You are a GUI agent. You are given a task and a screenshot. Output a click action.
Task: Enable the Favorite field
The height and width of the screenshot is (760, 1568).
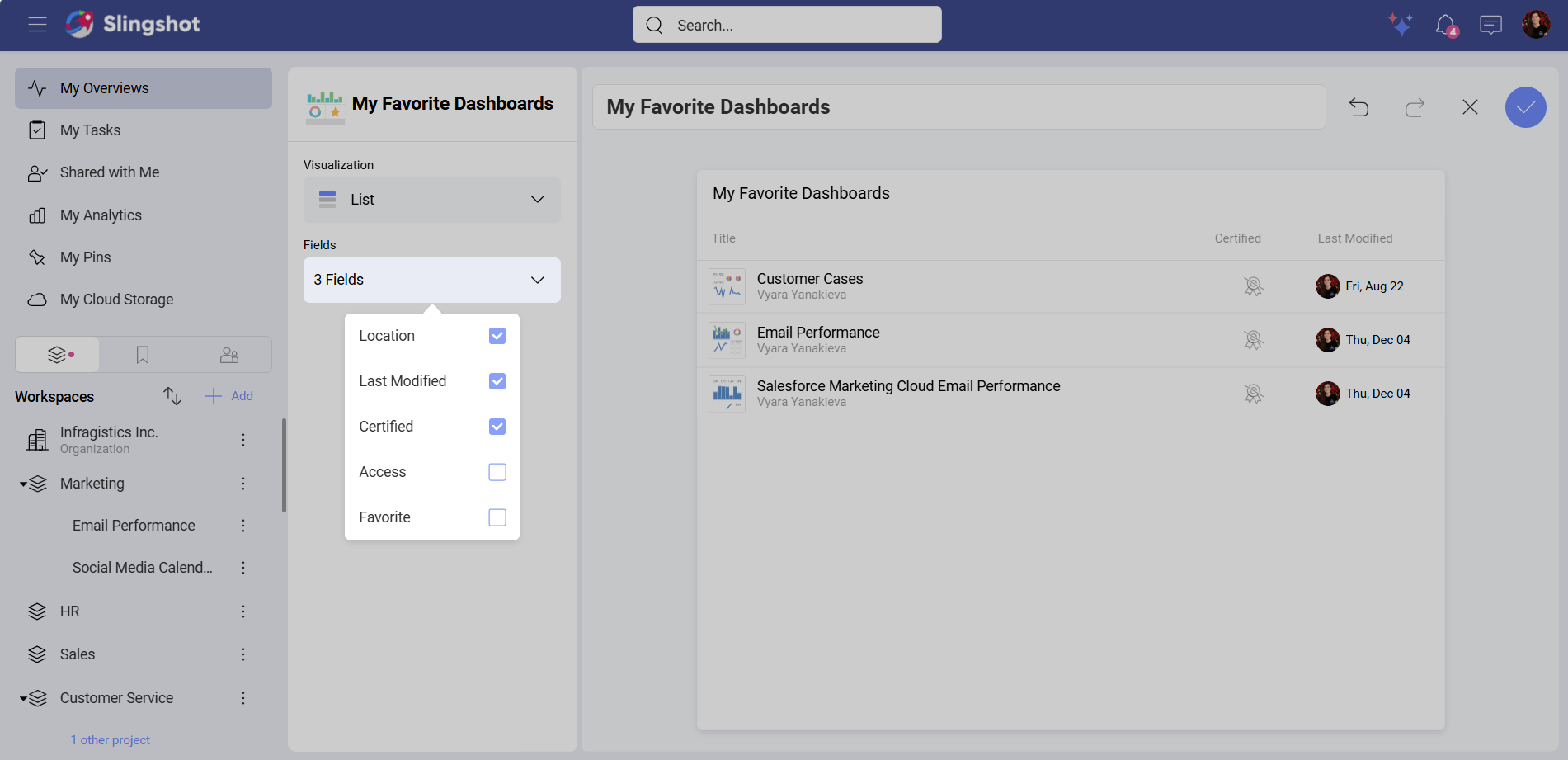(x=497, y=517)
